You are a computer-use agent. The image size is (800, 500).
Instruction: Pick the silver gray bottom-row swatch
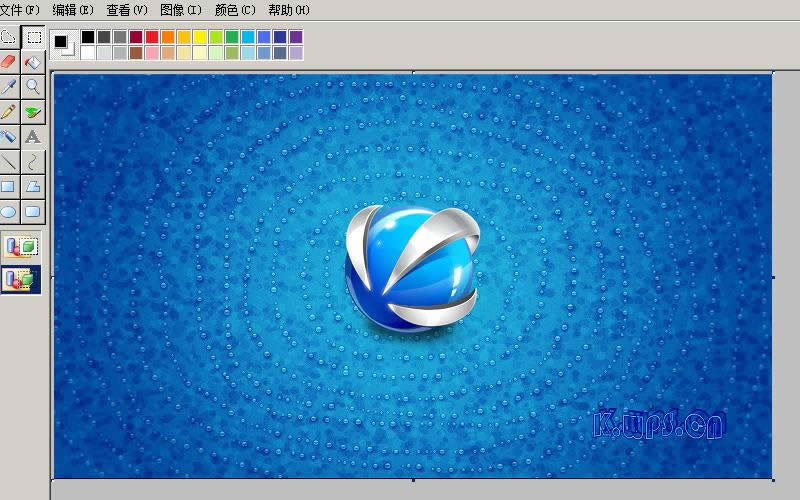click(120, 53)
